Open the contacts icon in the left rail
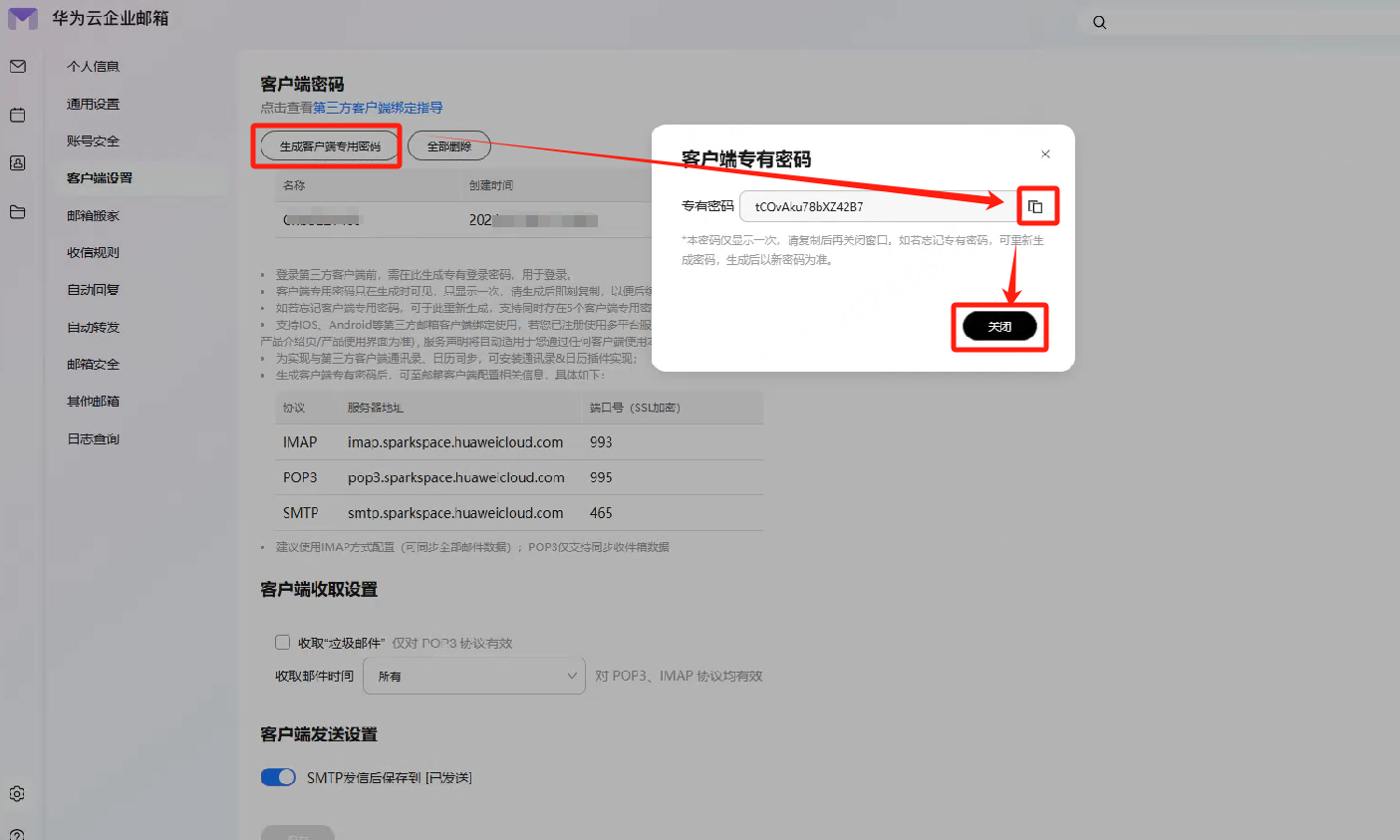The width and height of the screenshot is (1400, 840). pos(17,163)
